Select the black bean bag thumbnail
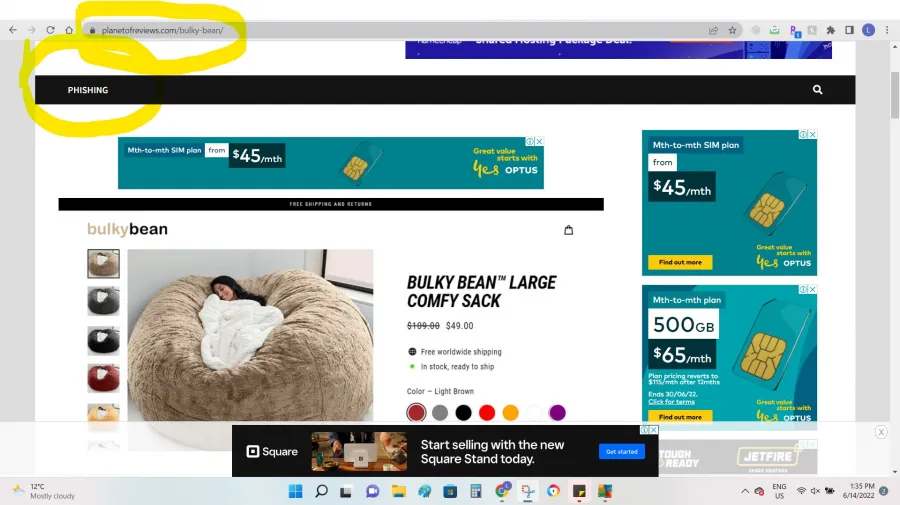The width and height of the screenshot is (900, 505). (x=103, y=340)
